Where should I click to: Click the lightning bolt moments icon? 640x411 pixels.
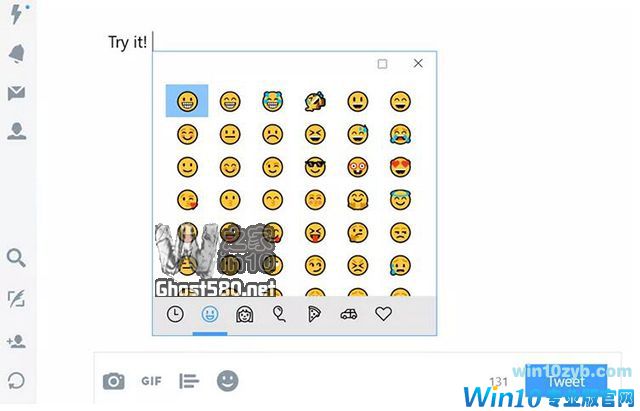click(17, 13)
